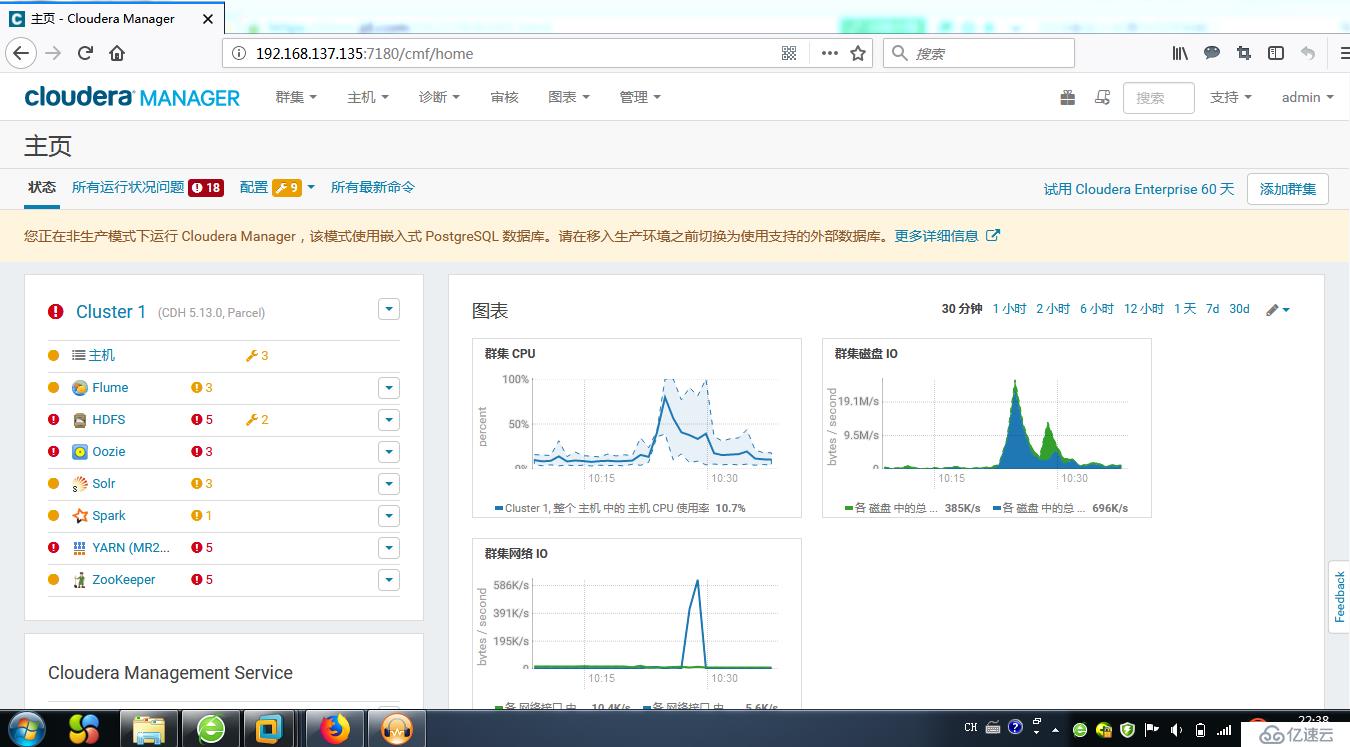Open the 群集磁盘 IO chart
The image size is (1350, 747).
(x=987, y=428)
